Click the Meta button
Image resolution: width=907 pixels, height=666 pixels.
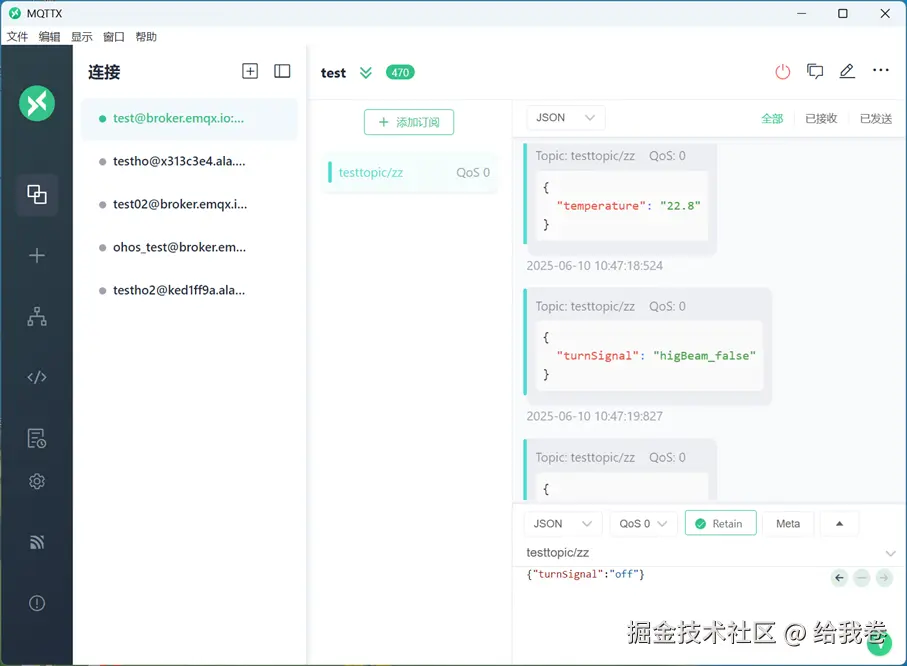[788, 523]
